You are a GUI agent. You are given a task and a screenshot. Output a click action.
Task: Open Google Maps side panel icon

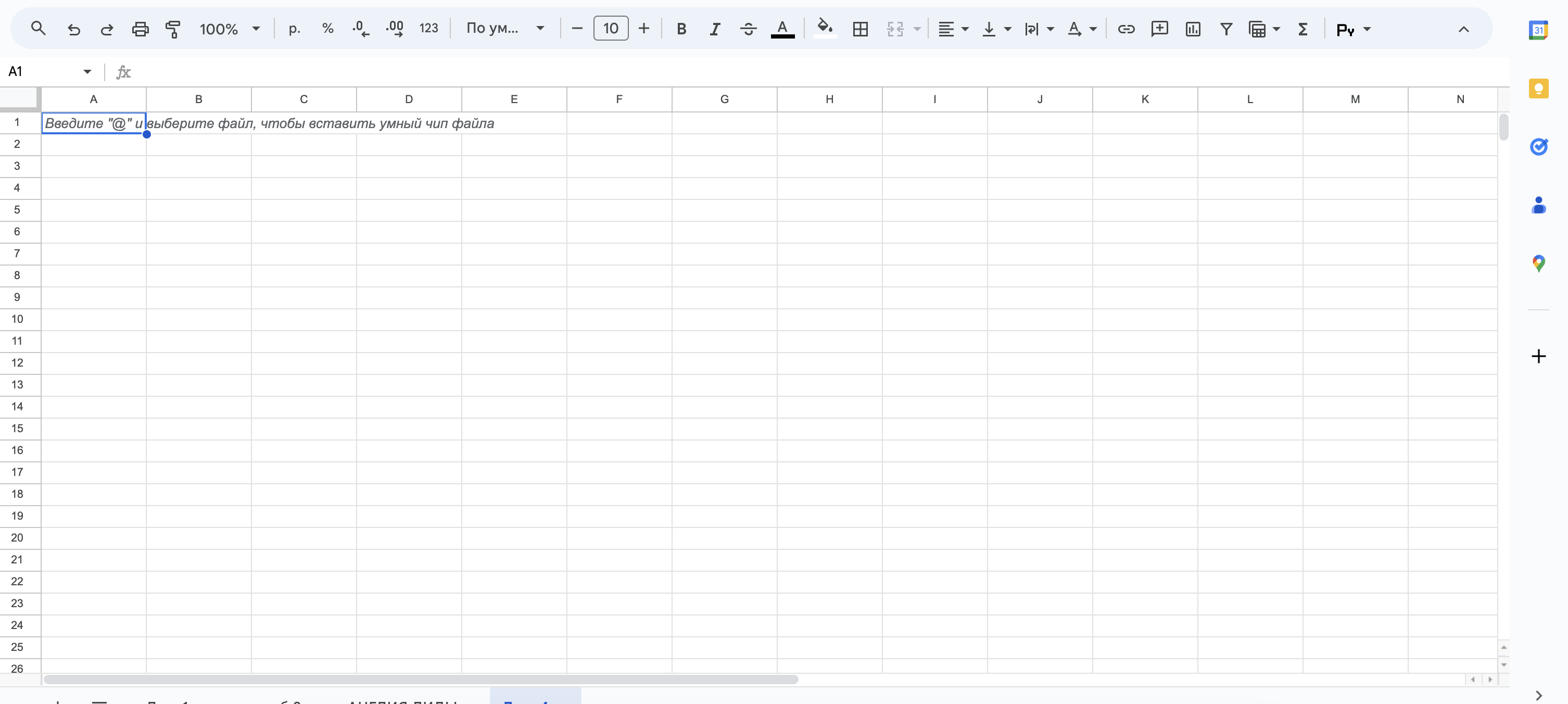pos(1538,263)
